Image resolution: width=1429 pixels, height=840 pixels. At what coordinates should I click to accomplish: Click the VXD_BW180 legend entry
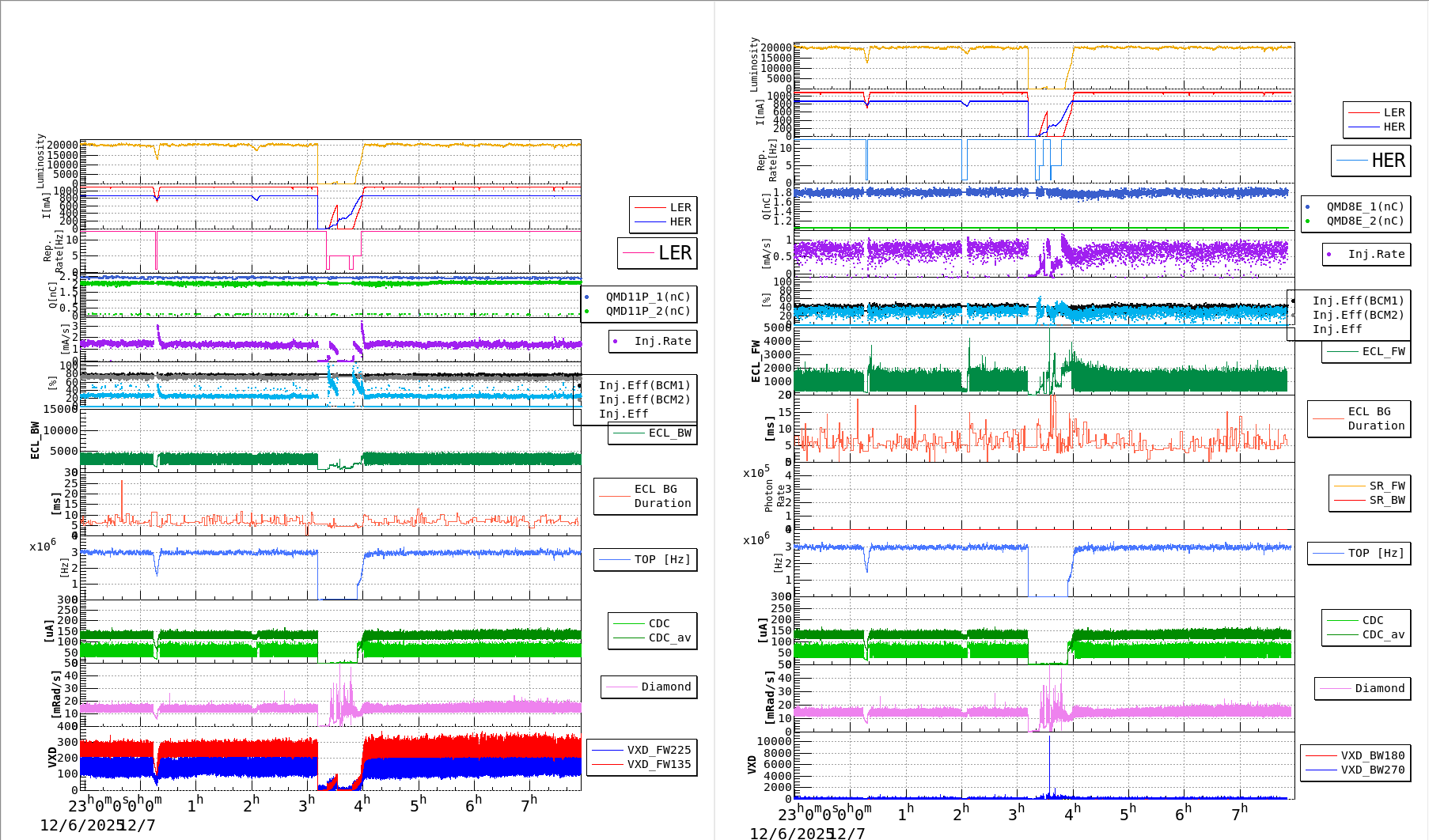click(1372, 755)
